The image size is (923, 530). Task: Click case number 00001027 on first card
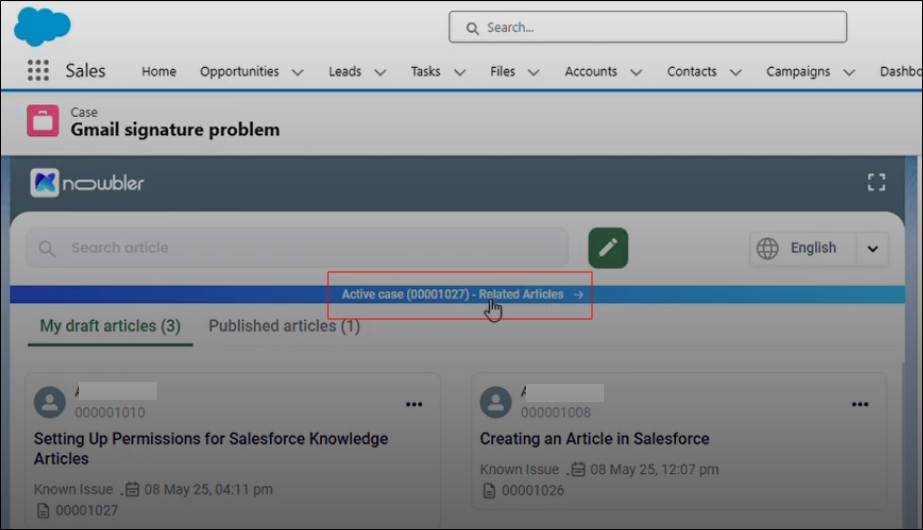coord(87,511)
